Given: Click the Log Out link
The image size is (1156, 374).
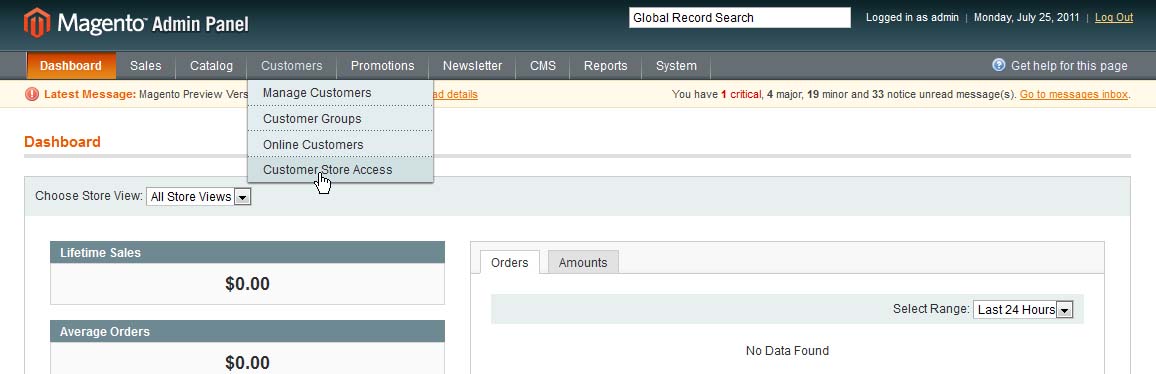Looking at the screenshot, I should (x=1114, y=18).
